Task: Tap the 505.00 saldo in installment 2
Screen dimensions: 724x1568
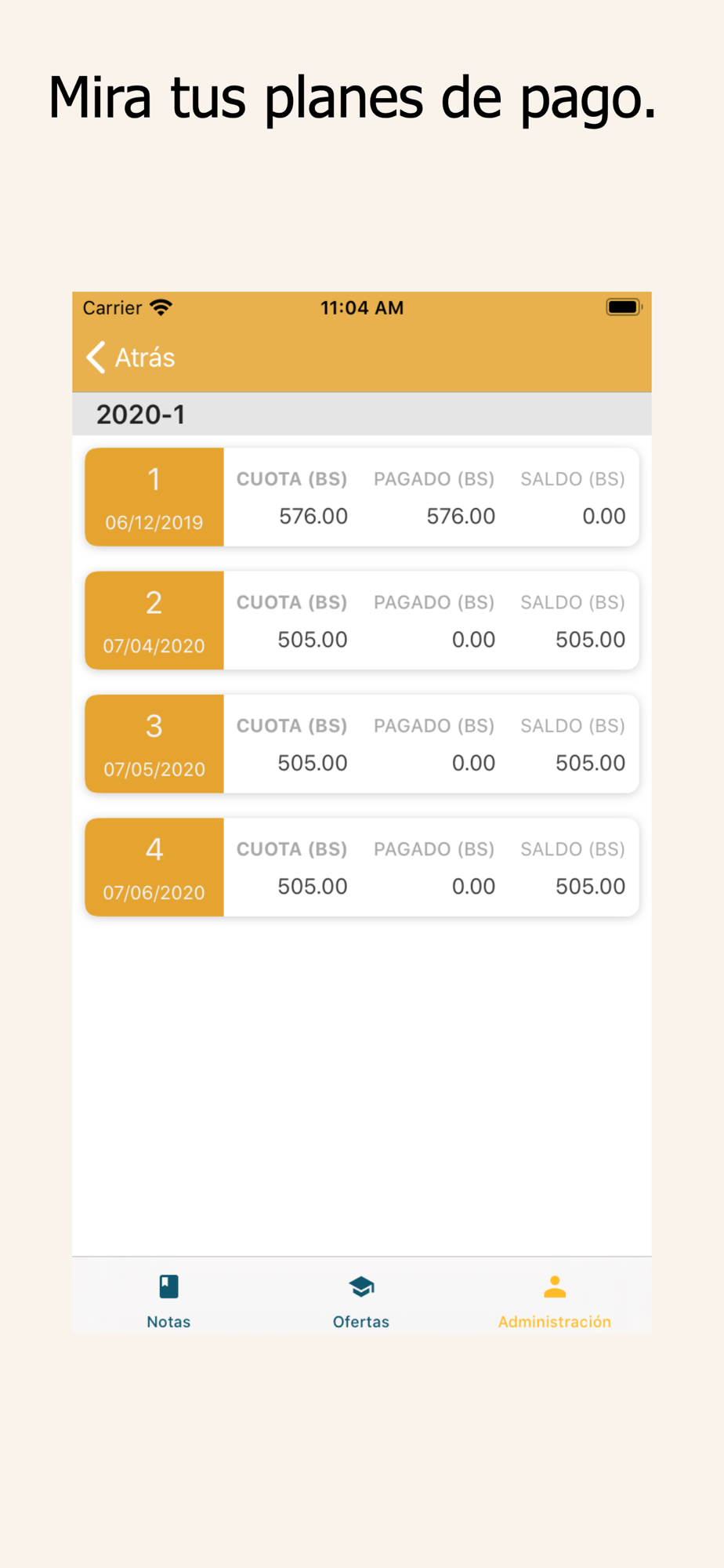Action: [591, 640]
